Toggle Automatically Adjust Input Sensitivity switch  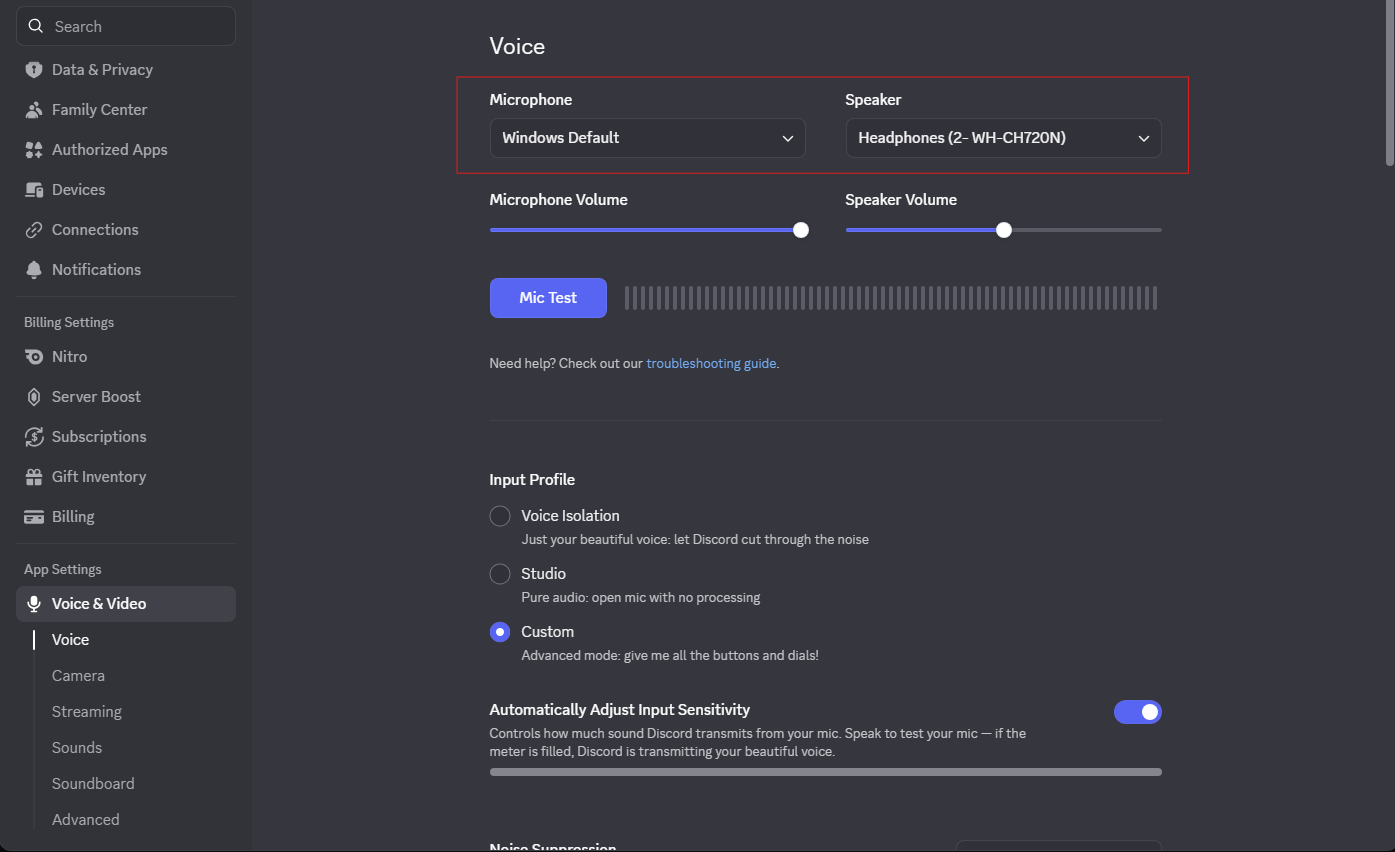click(x=1138, y=712)
